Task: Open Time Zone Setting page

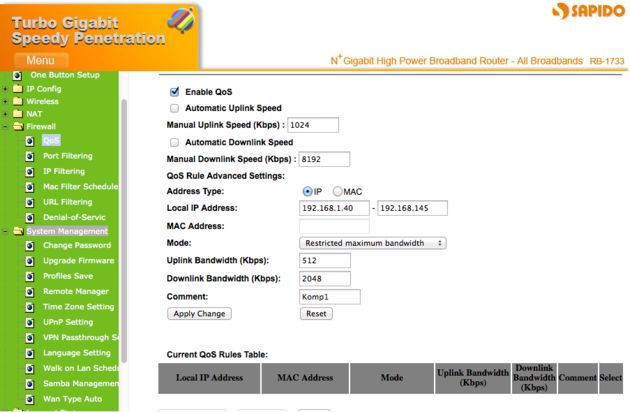Action: 78,307
